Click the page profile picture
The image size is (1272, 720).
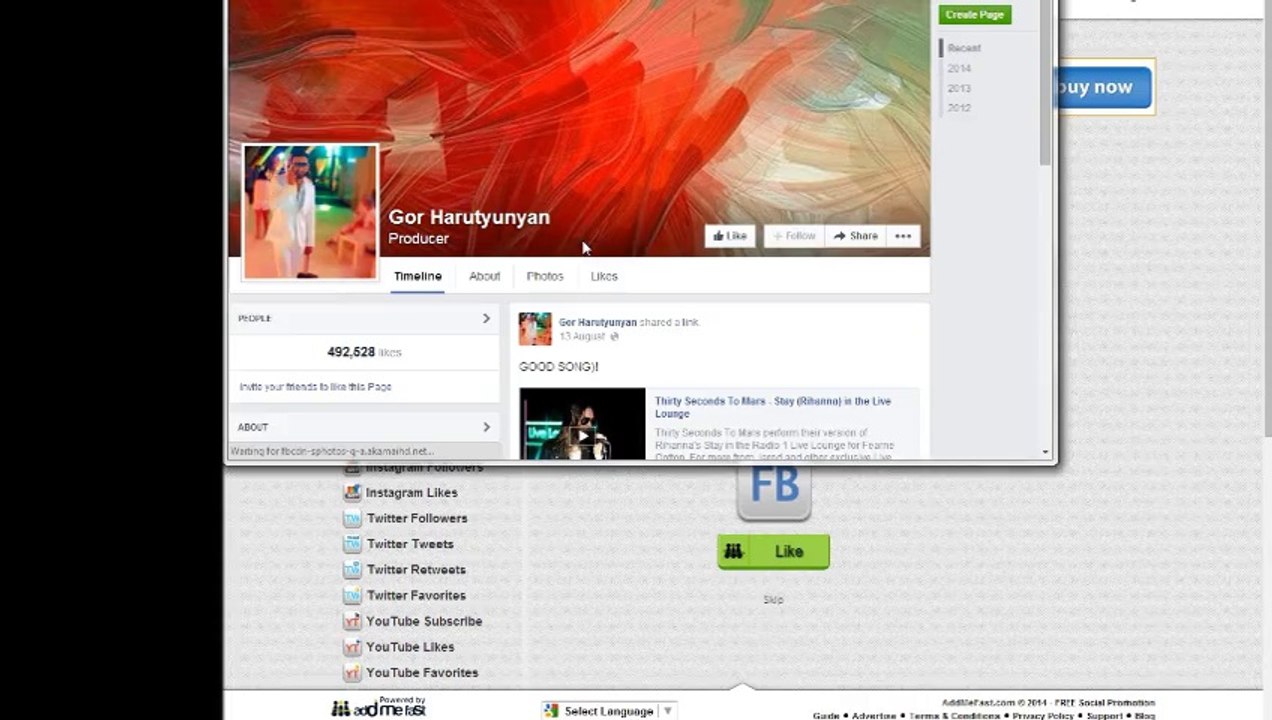click(311, 212)
